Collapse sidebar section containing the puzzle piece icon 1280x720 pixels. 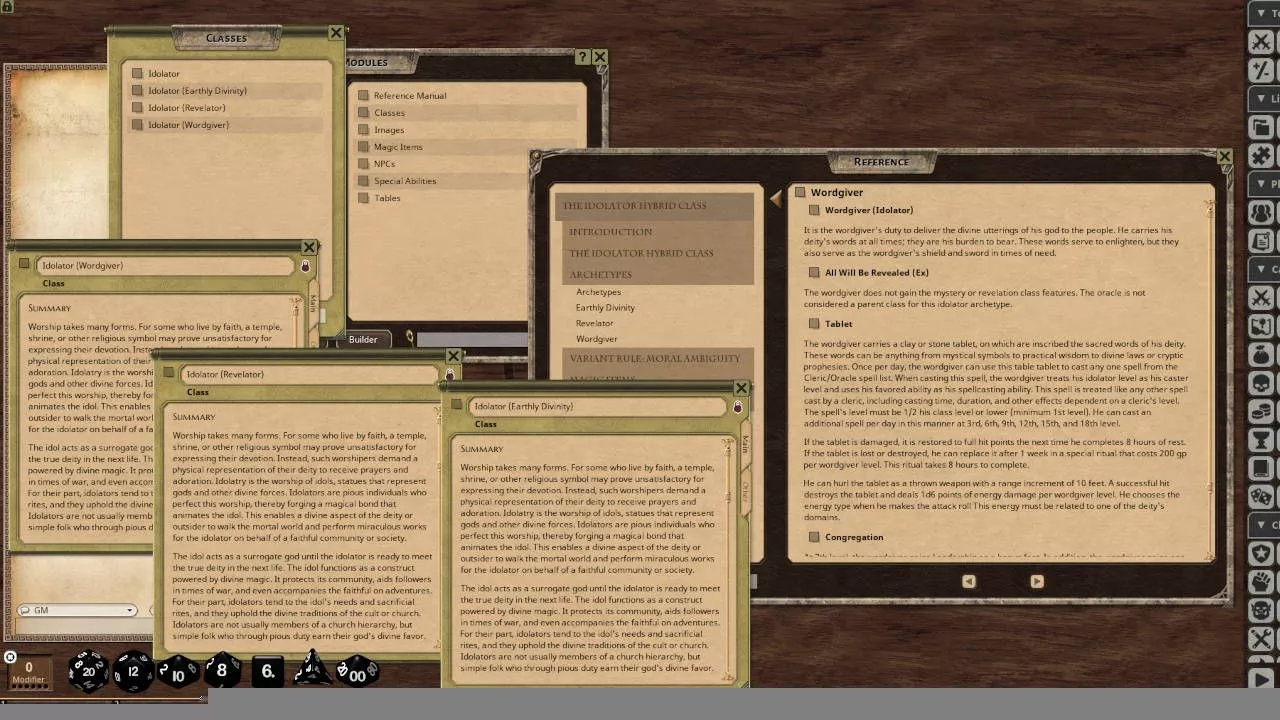pyautogui.click(x=1263, y=99)
